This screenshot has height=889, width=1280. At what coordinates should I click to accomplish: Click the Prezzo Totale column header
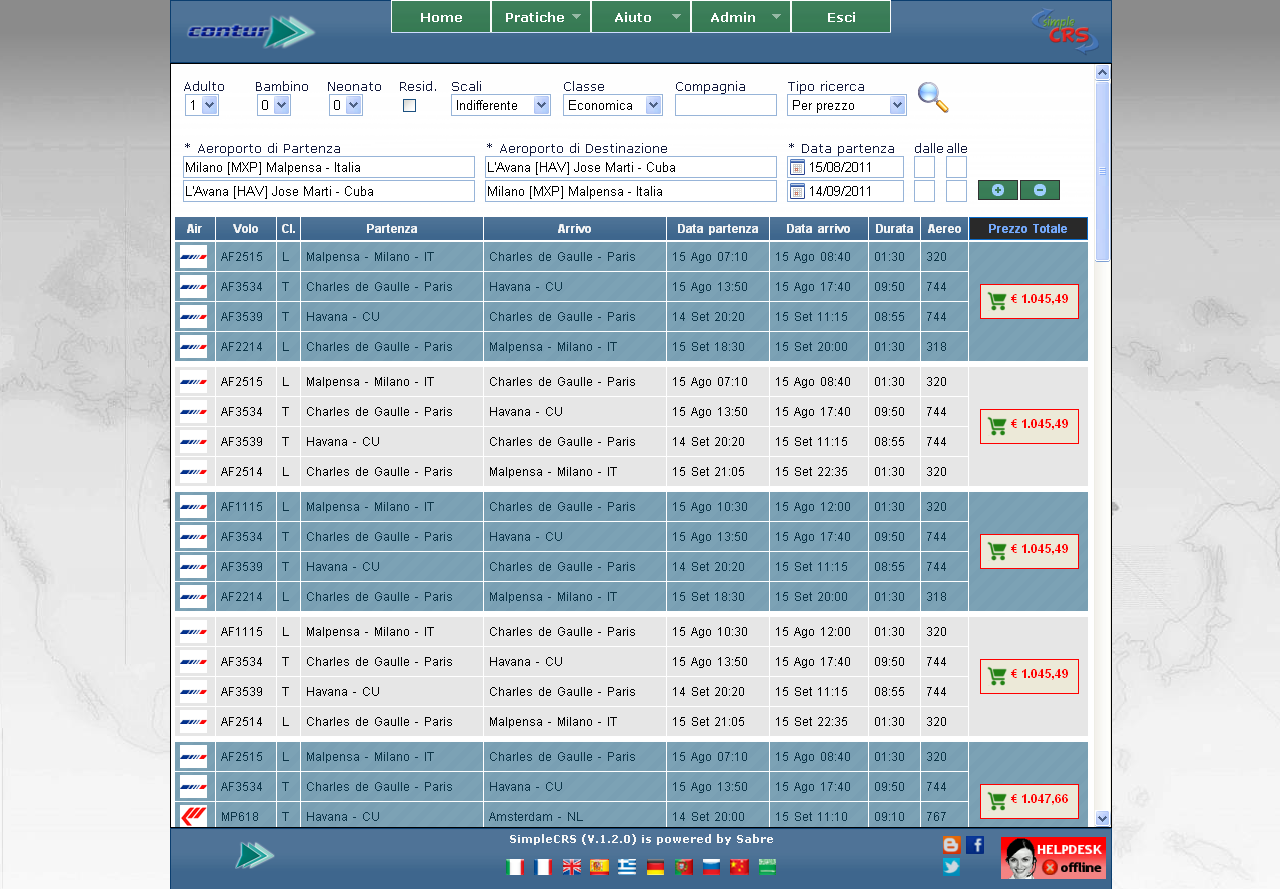click(1028, 229)
